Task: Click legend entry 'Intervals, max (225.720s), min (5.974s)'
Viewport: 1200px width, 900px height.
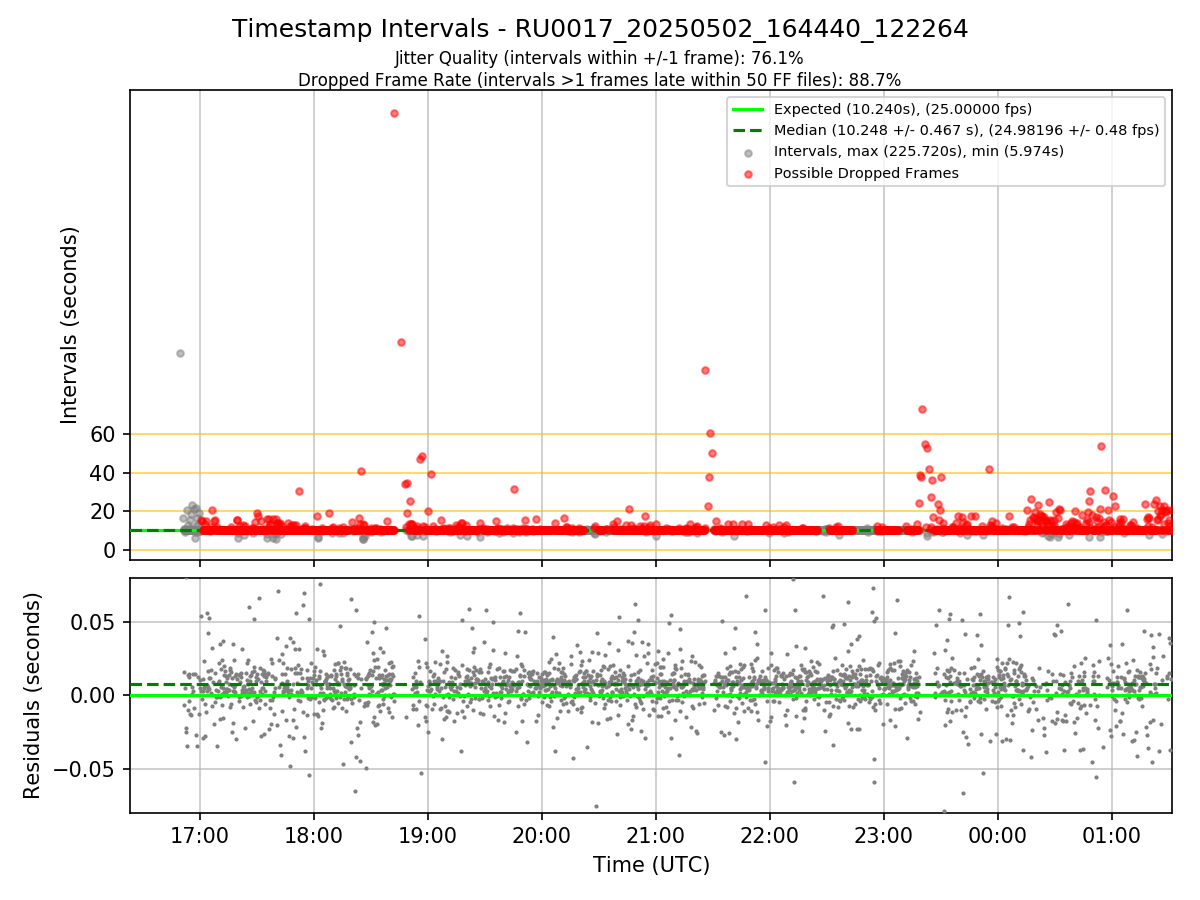Action: (x=918, y=151)
